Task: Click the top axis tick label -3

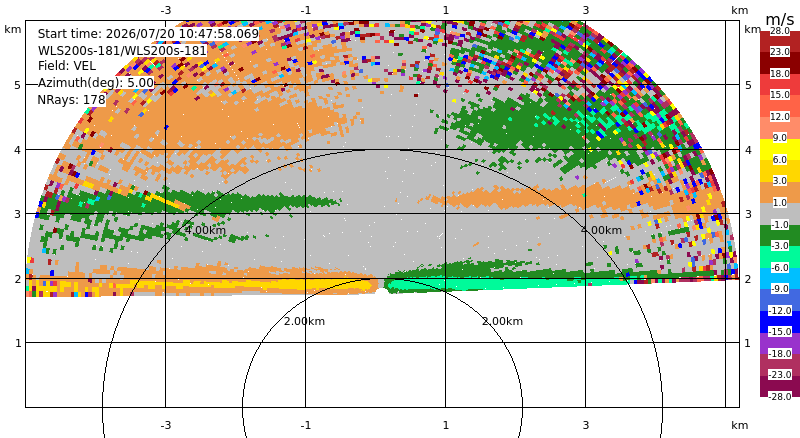Action: [165, 10]
